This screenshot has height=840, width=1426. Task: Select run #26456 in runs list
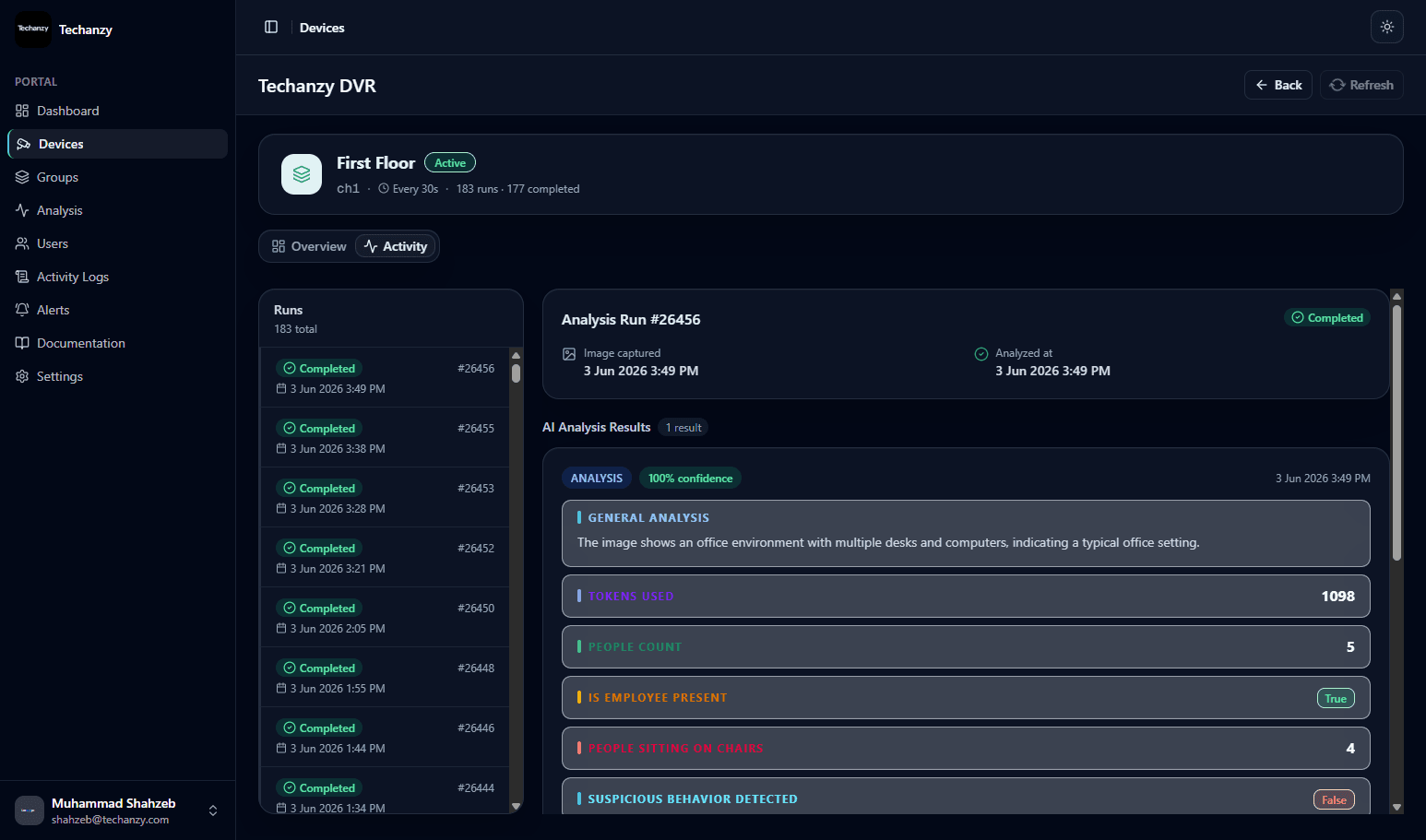[385, 378]
